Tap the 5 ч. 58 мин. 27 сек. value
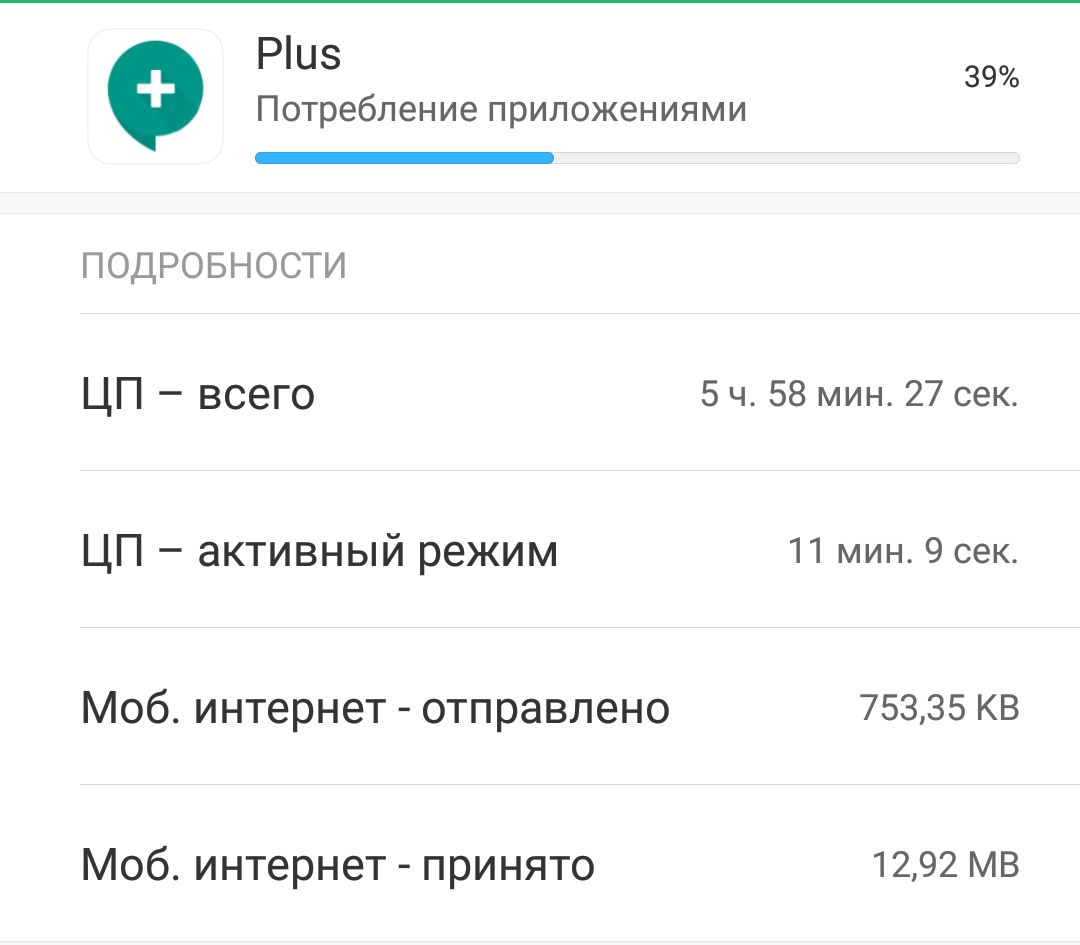This screenshot has height=945, width=1080. click(x=859, y=394)
